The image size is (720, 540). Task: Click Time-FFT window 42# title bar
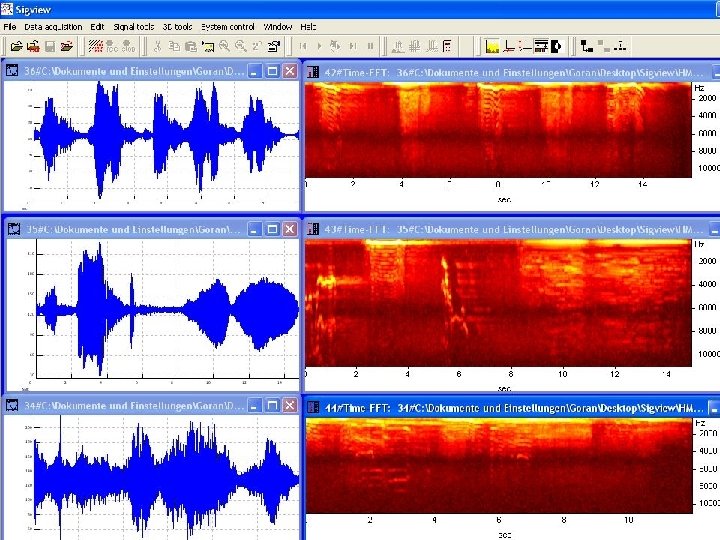tap(513, 72)
